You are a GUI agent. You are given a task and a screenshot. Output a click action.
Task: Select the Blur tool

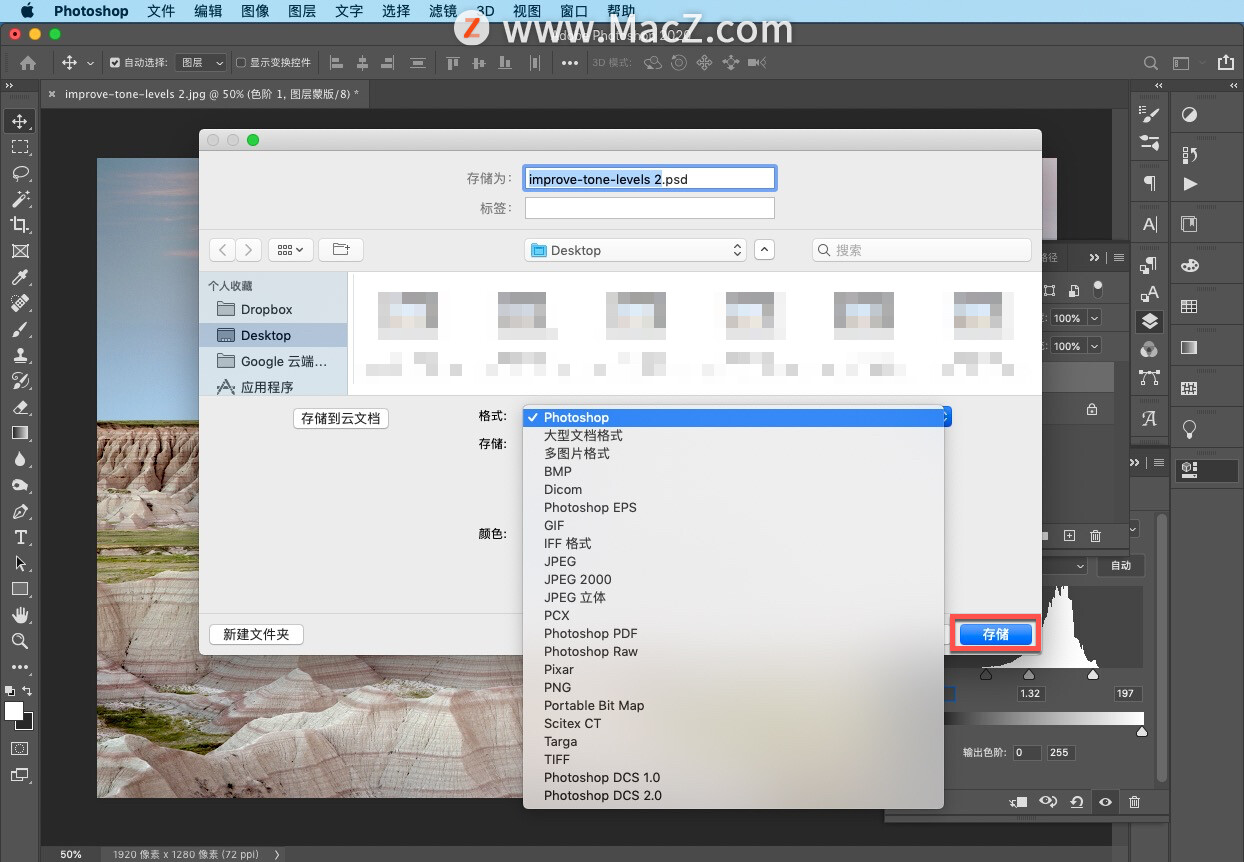click(19, 459)
